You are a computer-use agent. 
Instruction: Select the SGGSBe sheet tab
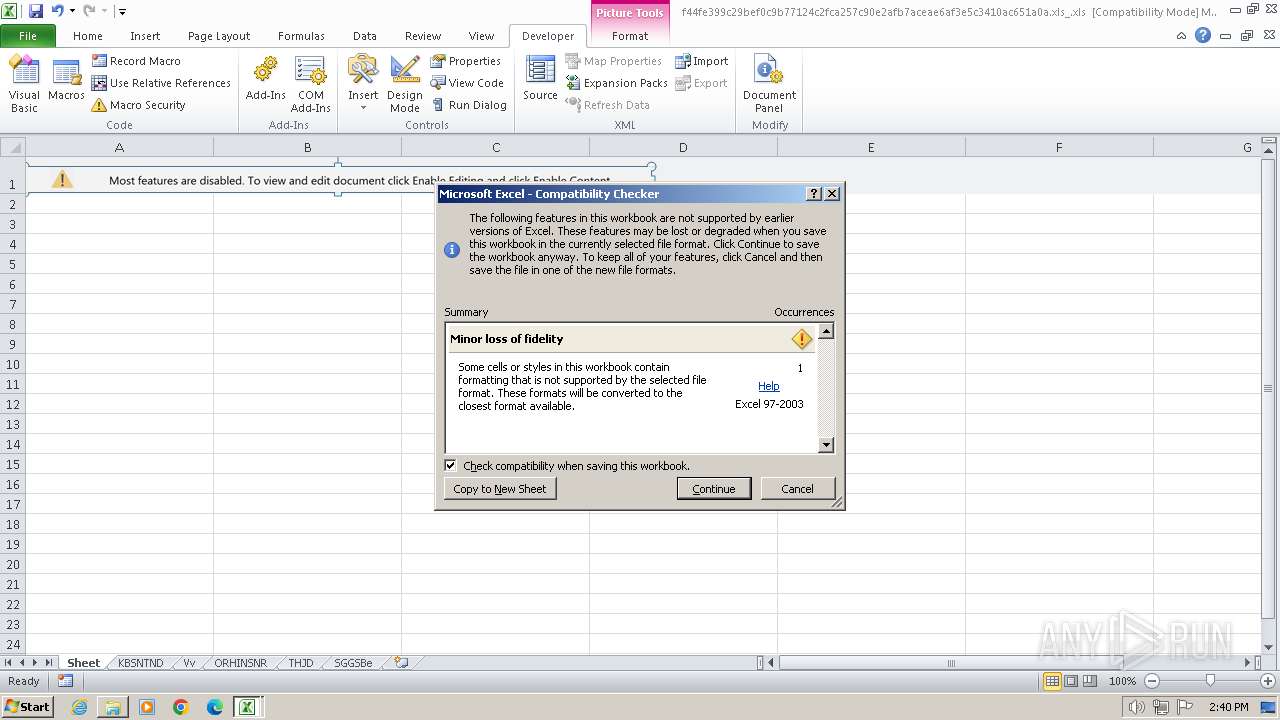coord(353,663)
